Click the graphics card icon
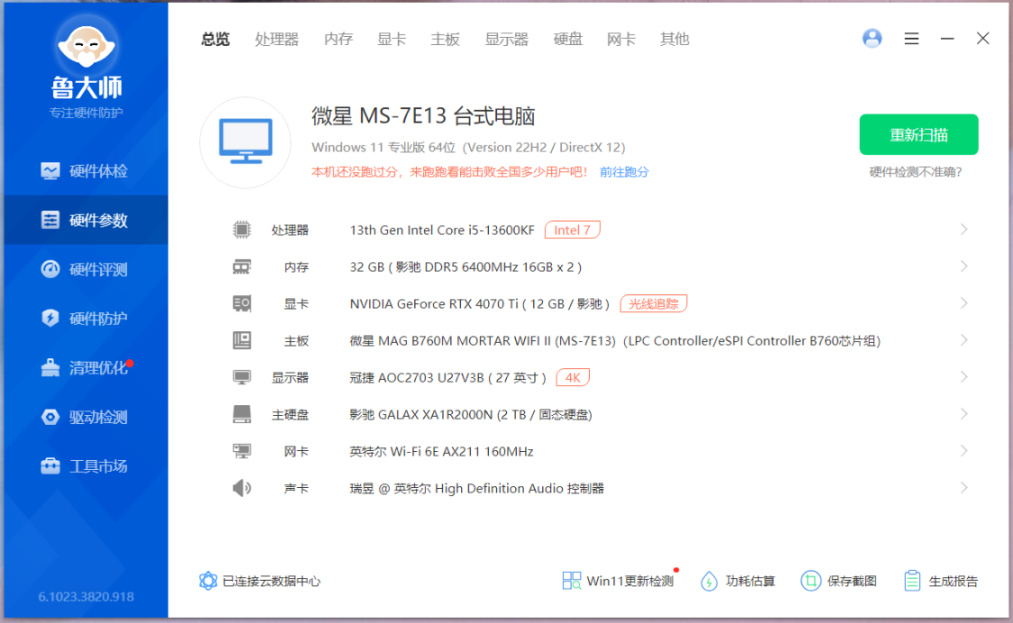 pyautogui.click(x=242, y=303)
